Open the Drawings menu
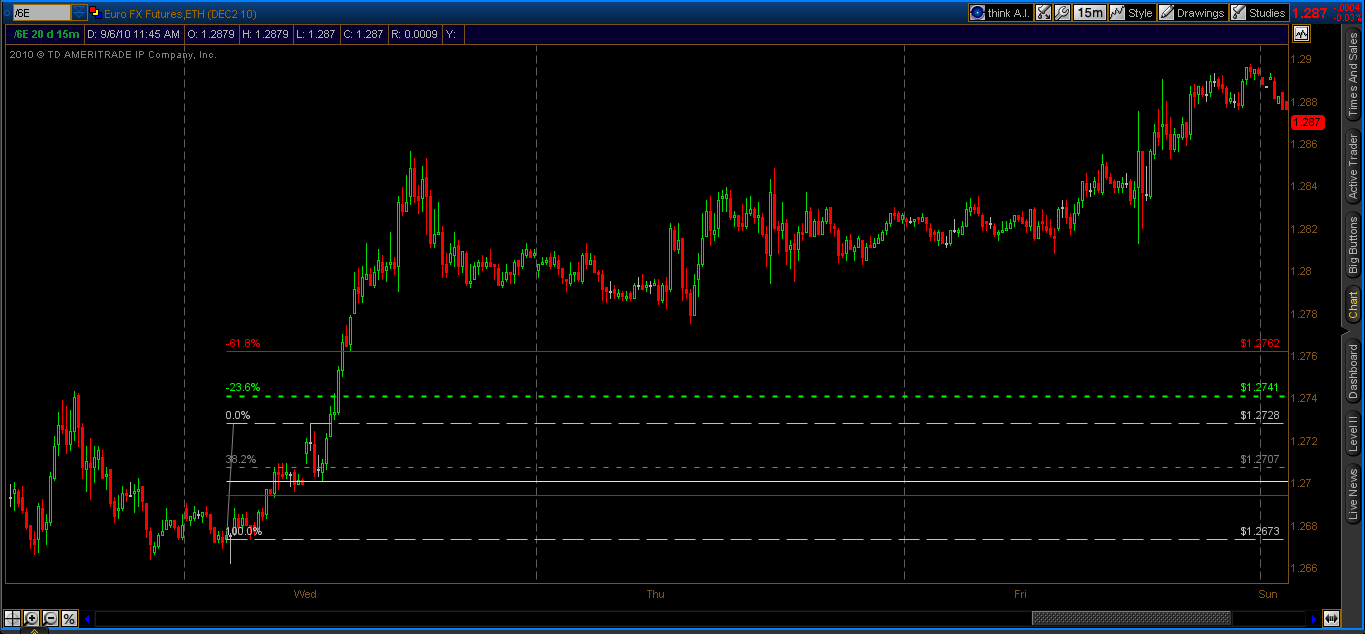Image resolution: width=1365 pixels, height=634 pixels. click(1192, 13)
